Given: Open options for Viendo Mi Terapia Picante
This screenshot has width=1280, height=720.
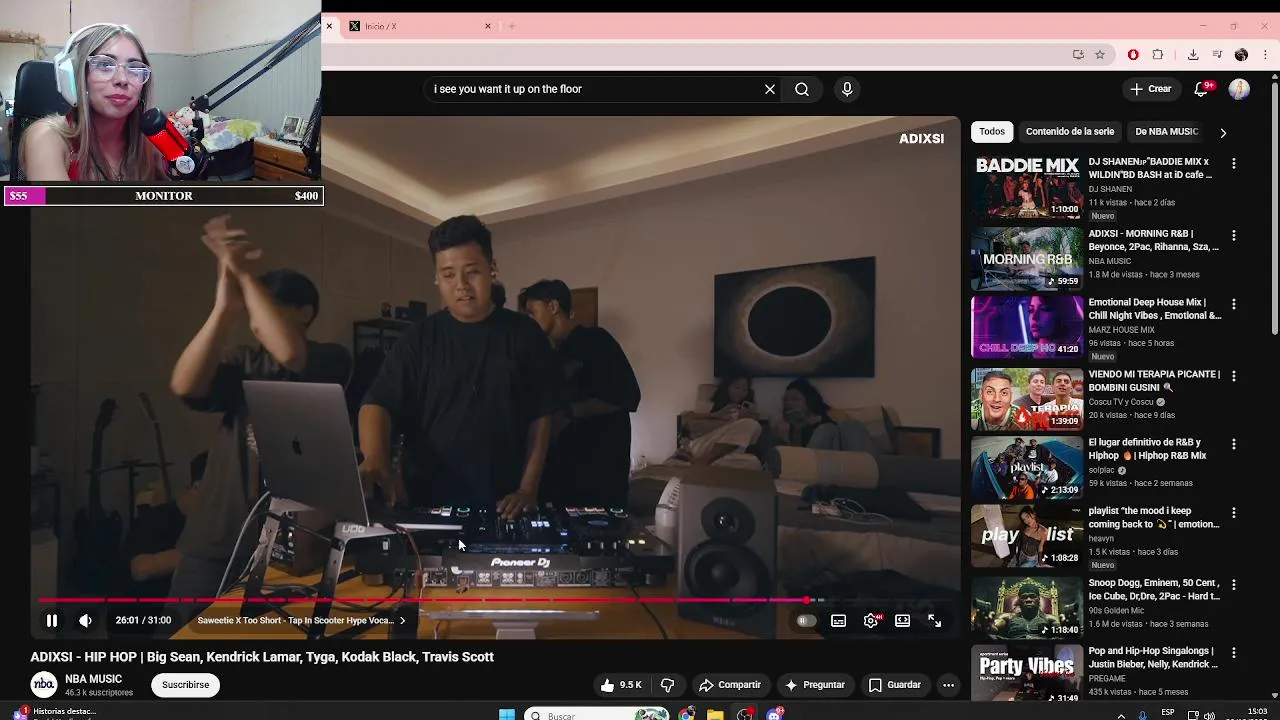Looking at the screenshot, I should (1233, 376).
